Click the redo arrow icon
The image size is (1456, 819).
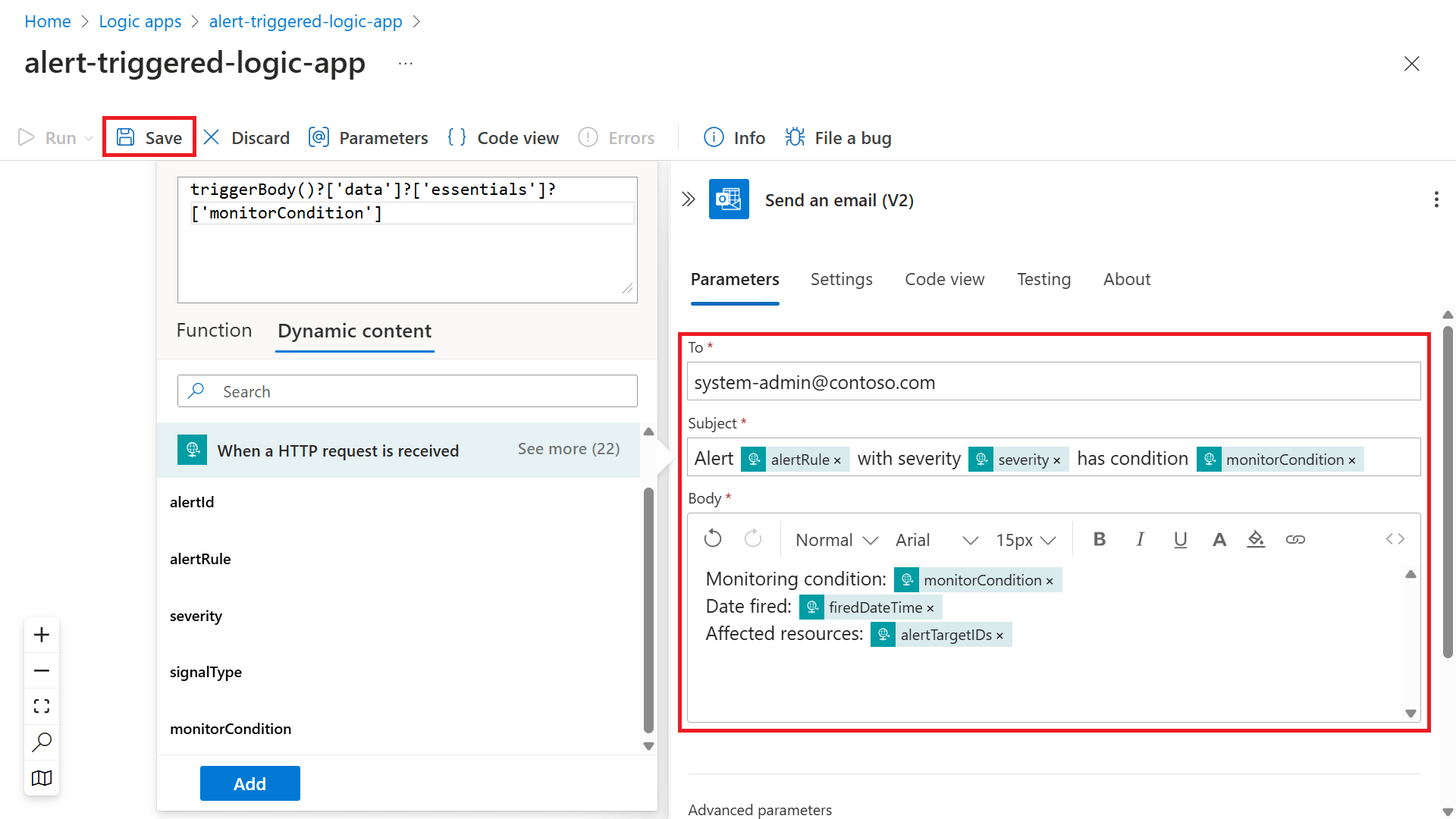pyautogui.click(x=753, y=538)
